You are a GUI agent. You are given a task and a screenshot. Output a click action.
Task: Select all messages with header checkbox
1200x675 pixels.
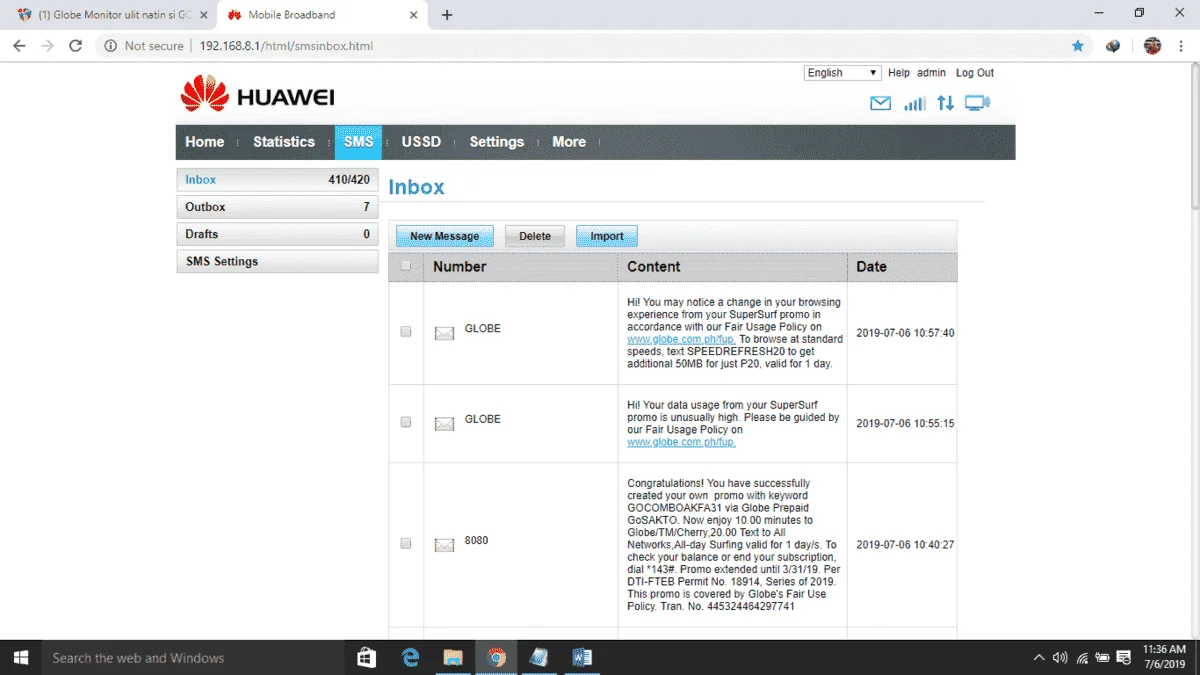pos(405,266)
